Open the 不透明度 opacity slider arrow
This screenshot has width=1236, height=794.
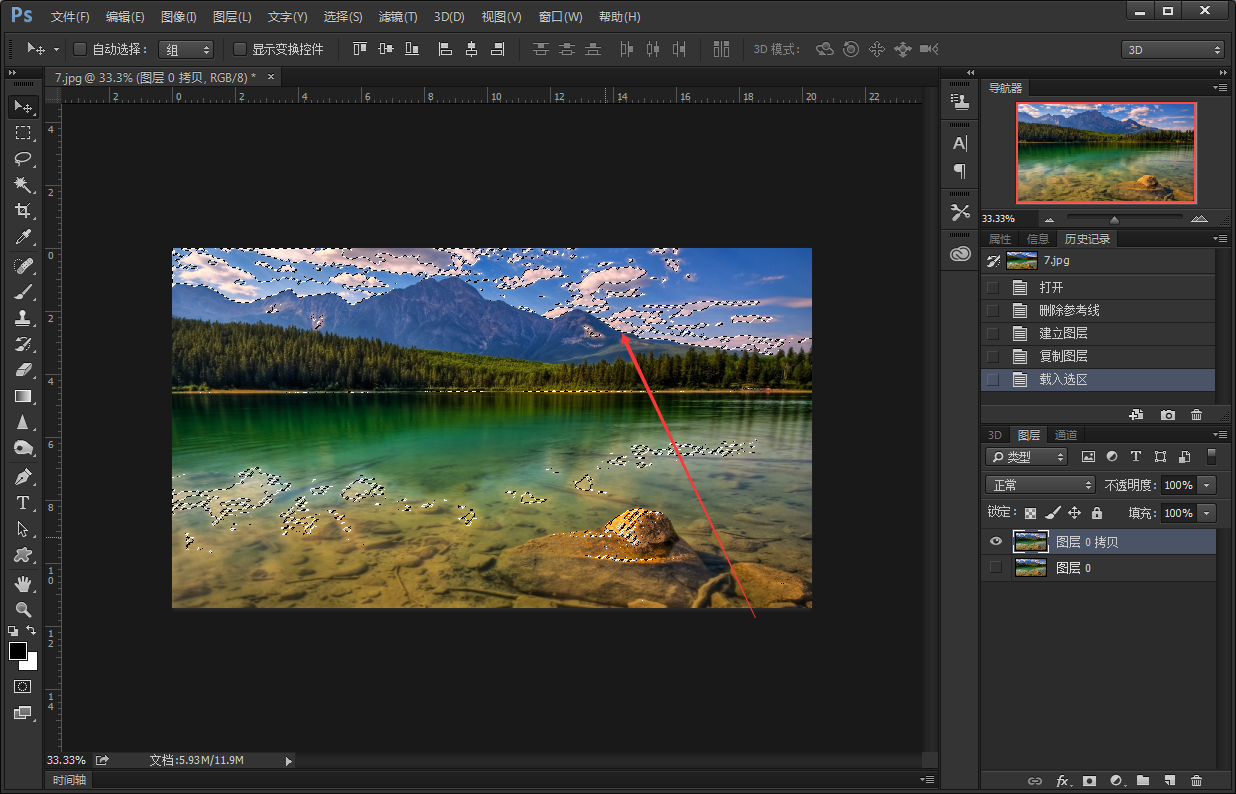[1207, 485]
